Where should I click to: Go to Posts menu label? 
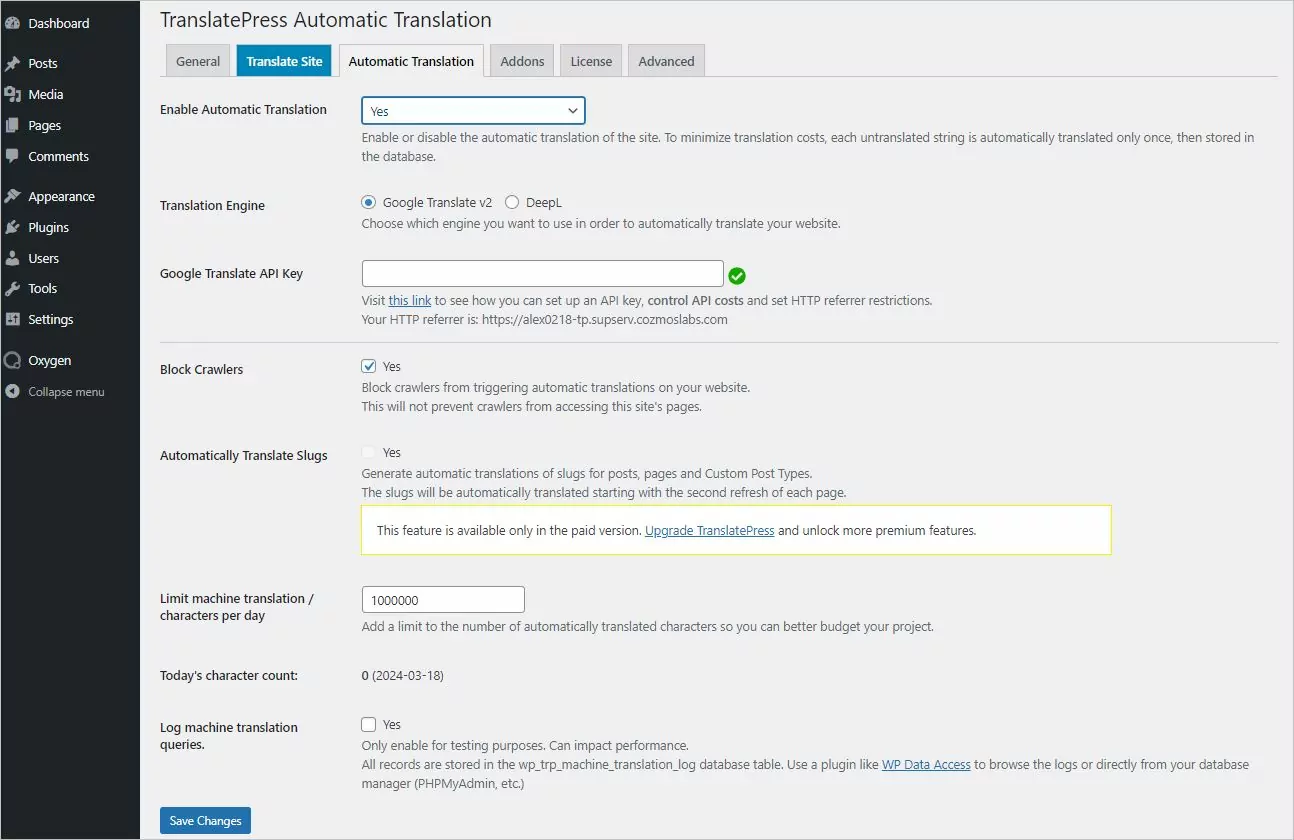pyautogui.click(x=43, y=63)
